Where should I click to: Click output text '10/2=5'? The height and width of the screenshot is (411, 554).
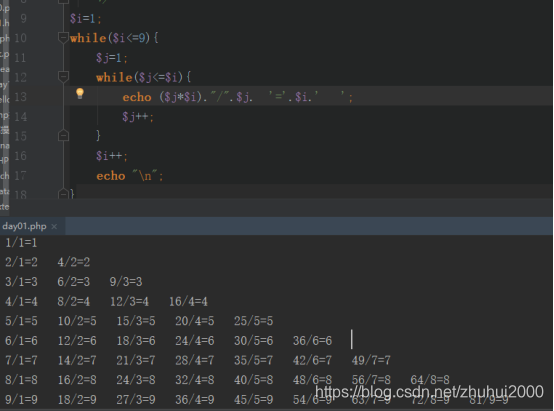(77, 321)
